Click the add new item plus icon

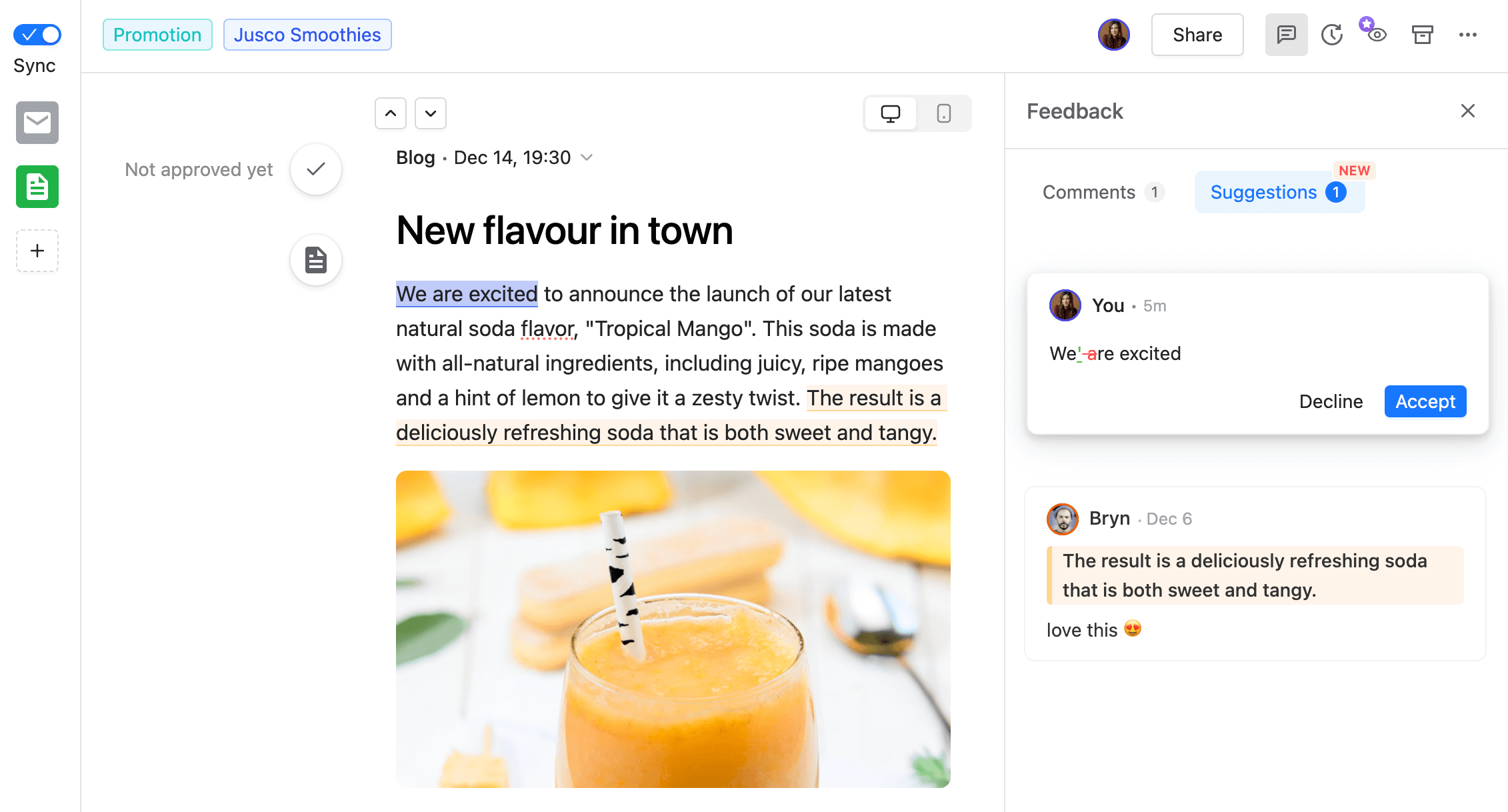(38, 251)
